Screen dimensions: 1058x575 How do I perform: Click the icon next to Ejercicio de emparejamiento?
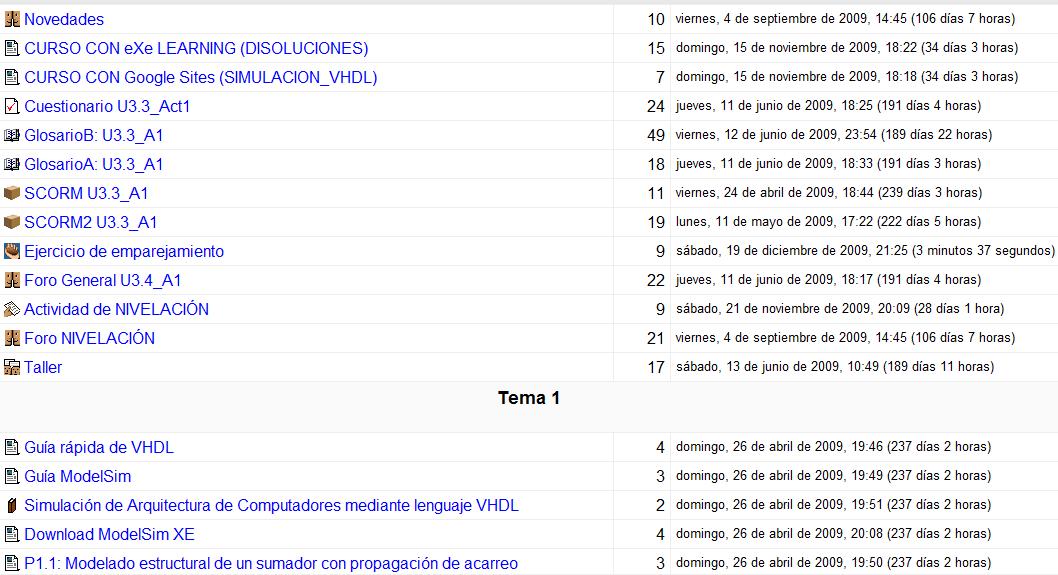click(12, 251)
